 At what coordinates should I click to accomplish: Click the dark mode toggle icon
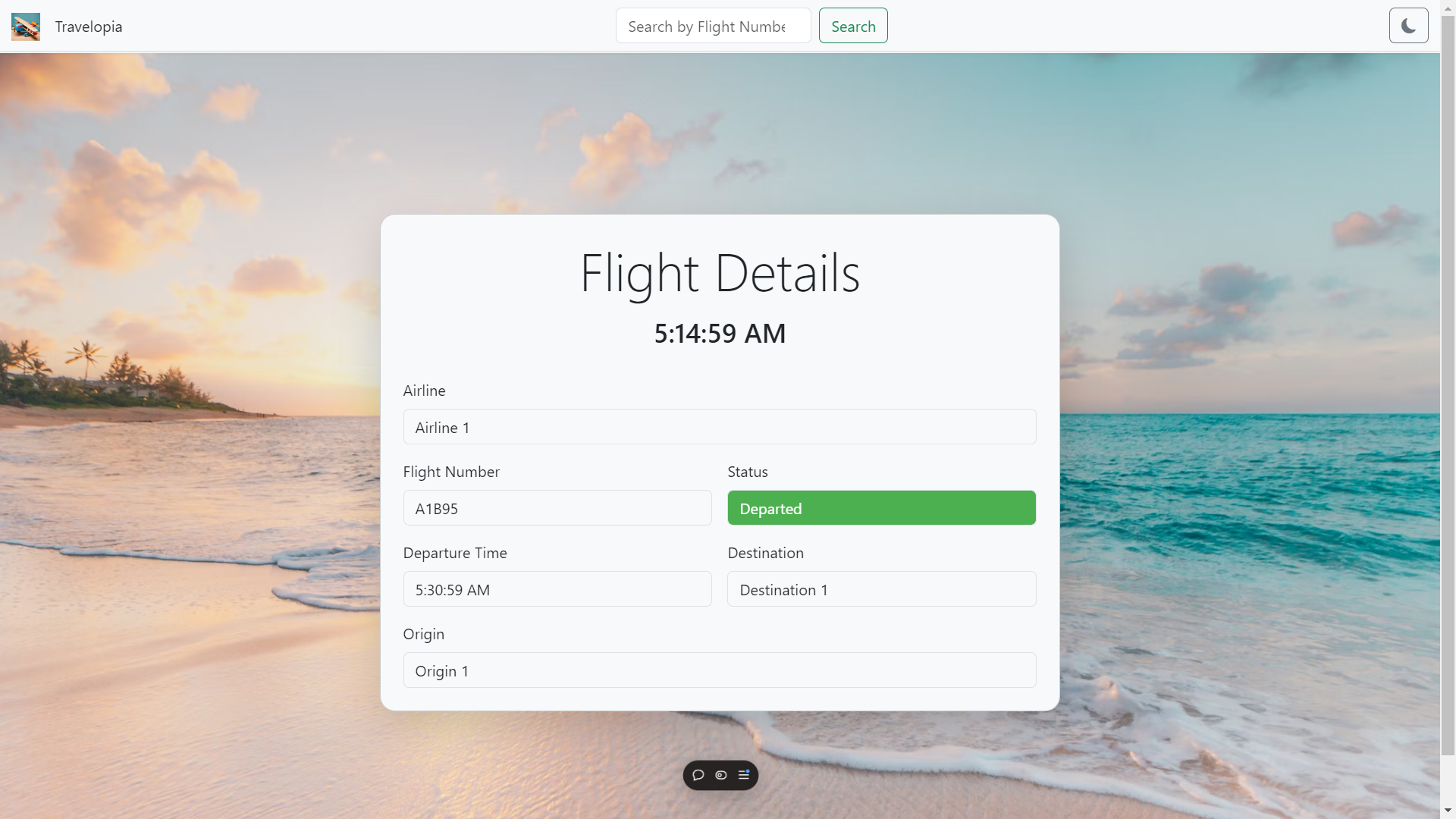coord(1409,25)
